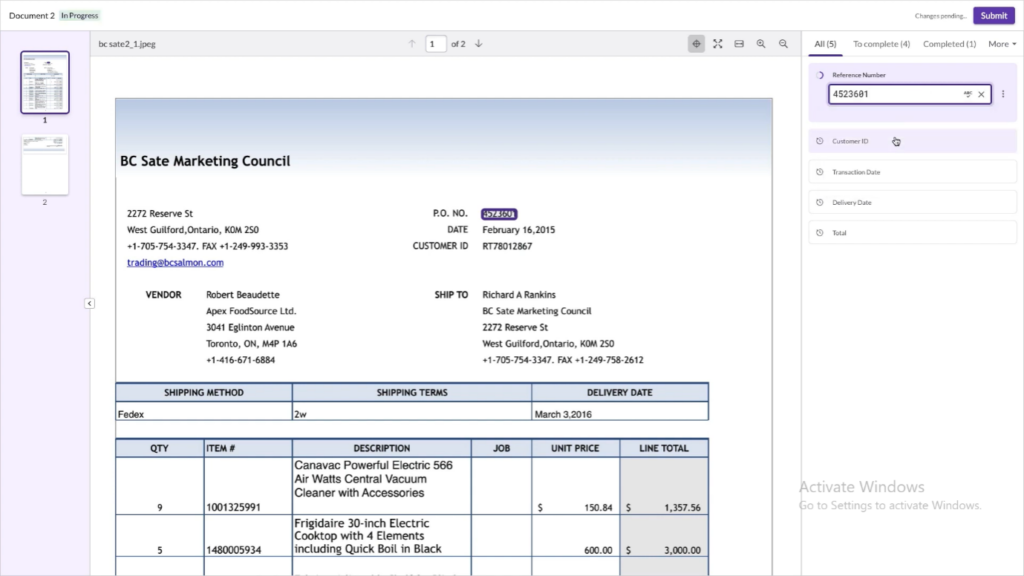Switch to the Completed (1) tab
The width and height of the screenshot is (1024, 576).
(949, 44)
